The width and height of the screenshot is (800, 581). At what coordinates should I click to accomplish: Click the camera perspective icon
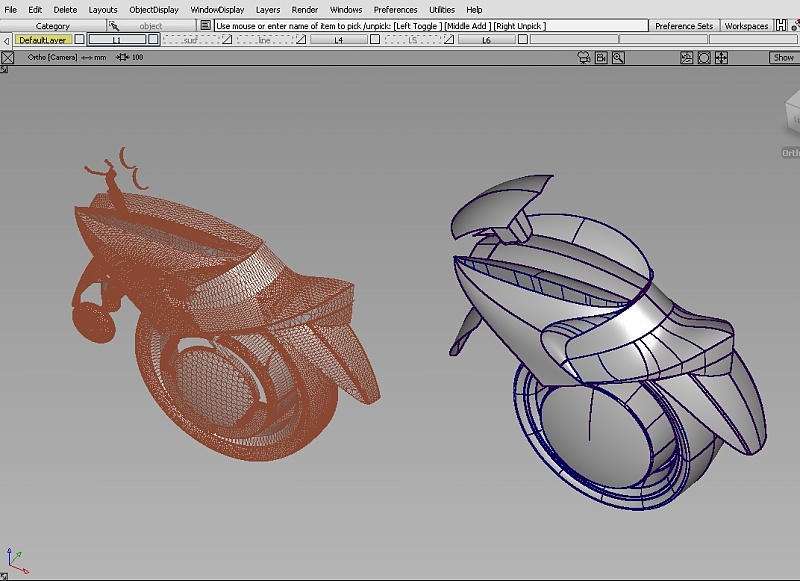pos(584,58)
